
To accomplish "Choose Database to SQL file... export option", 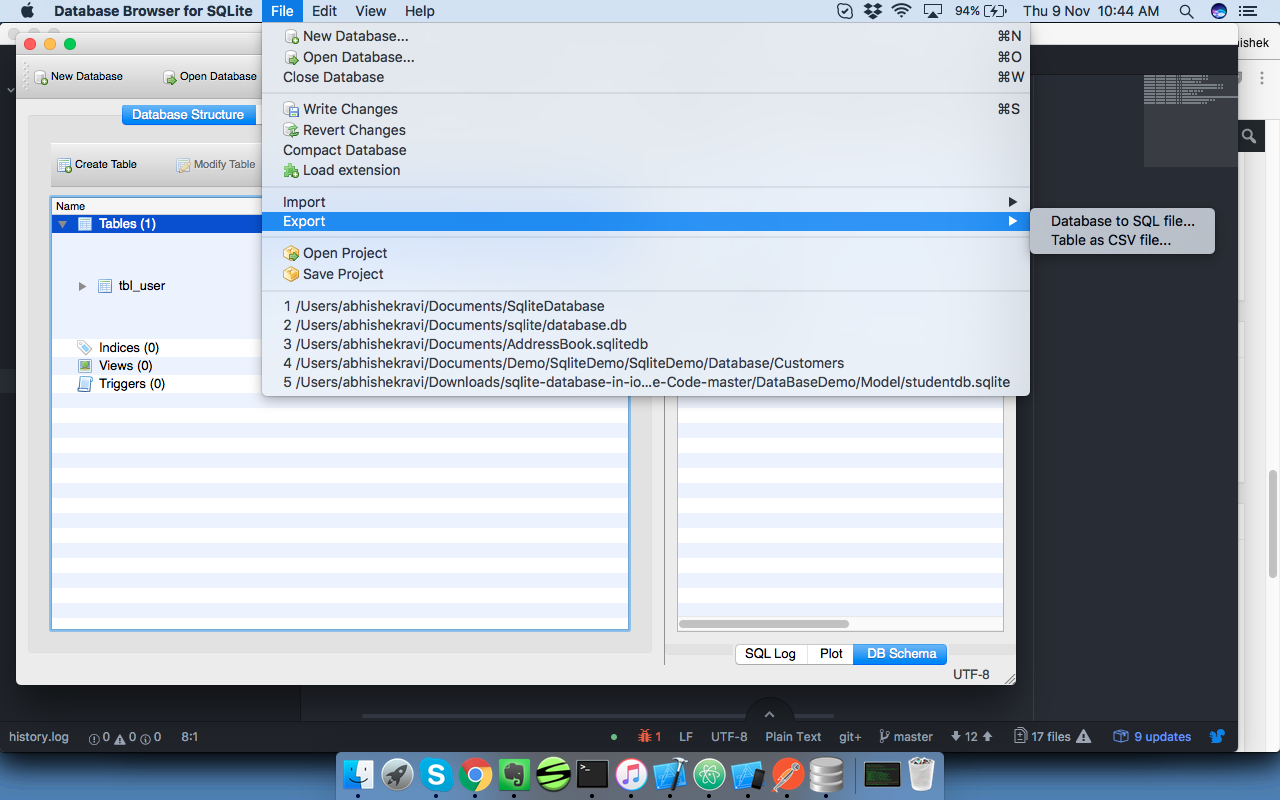I will coord(1122,221).
